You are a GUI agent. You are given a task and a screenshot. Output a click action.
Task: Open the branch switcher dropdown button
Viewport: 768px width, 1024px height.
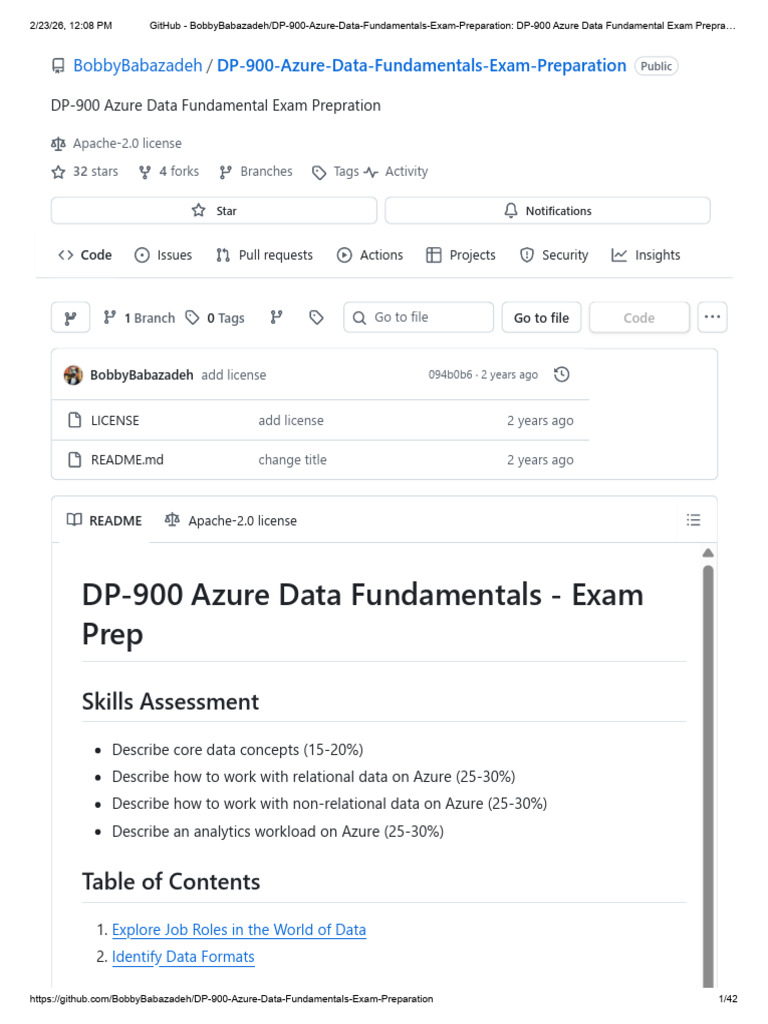coord(71,318)
